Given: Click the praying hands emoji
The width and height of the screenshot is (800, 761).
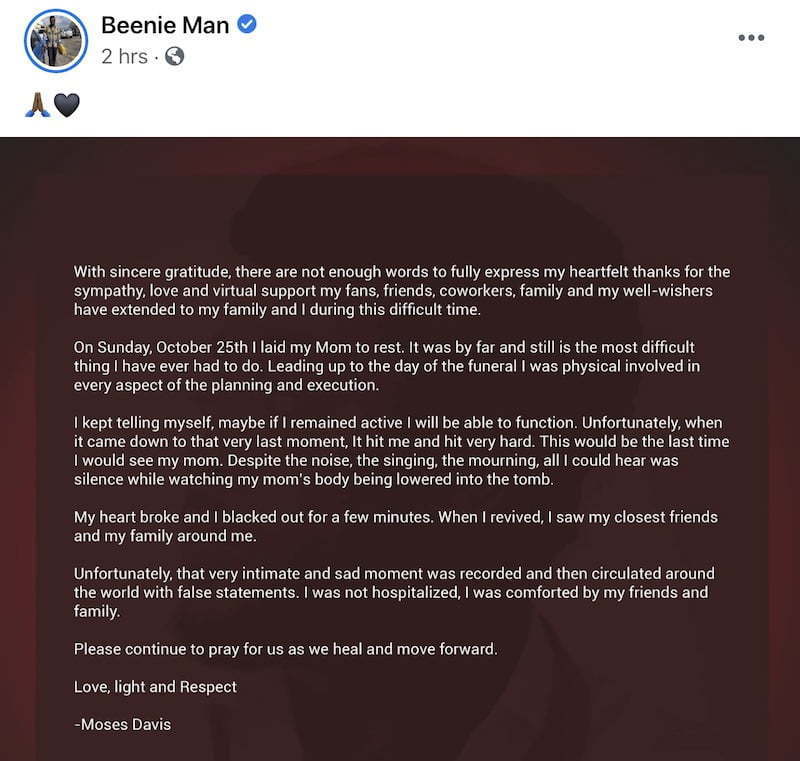Looking at the screenshot, I should pyautogui.click(x=37, y=105).
